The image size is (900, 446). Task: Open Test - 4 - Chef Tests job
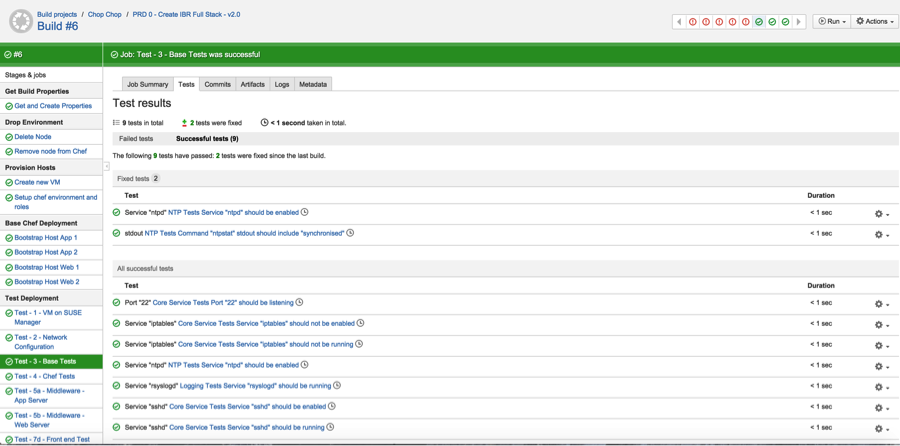point(44,376)
